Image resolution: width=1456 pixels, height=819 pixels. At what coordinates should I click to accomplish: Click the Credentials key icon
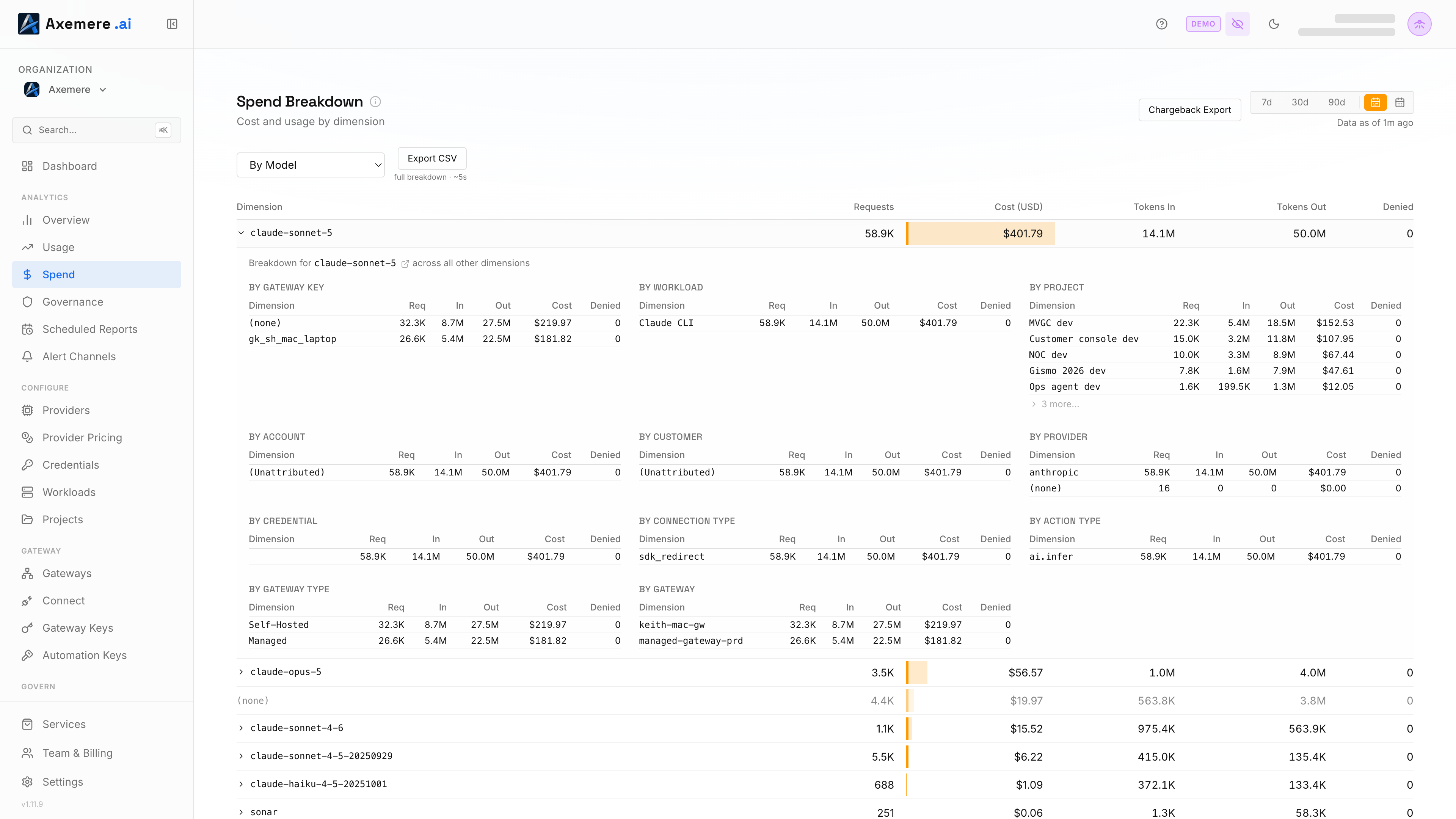click(27, 465)
